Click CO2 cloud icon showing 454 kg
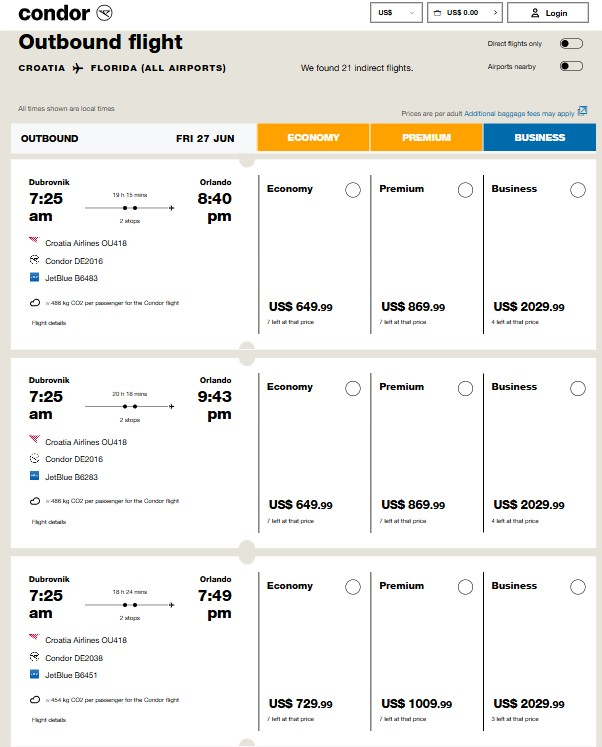This screenshot has height=747, width=602. click(x=35, y=699)
